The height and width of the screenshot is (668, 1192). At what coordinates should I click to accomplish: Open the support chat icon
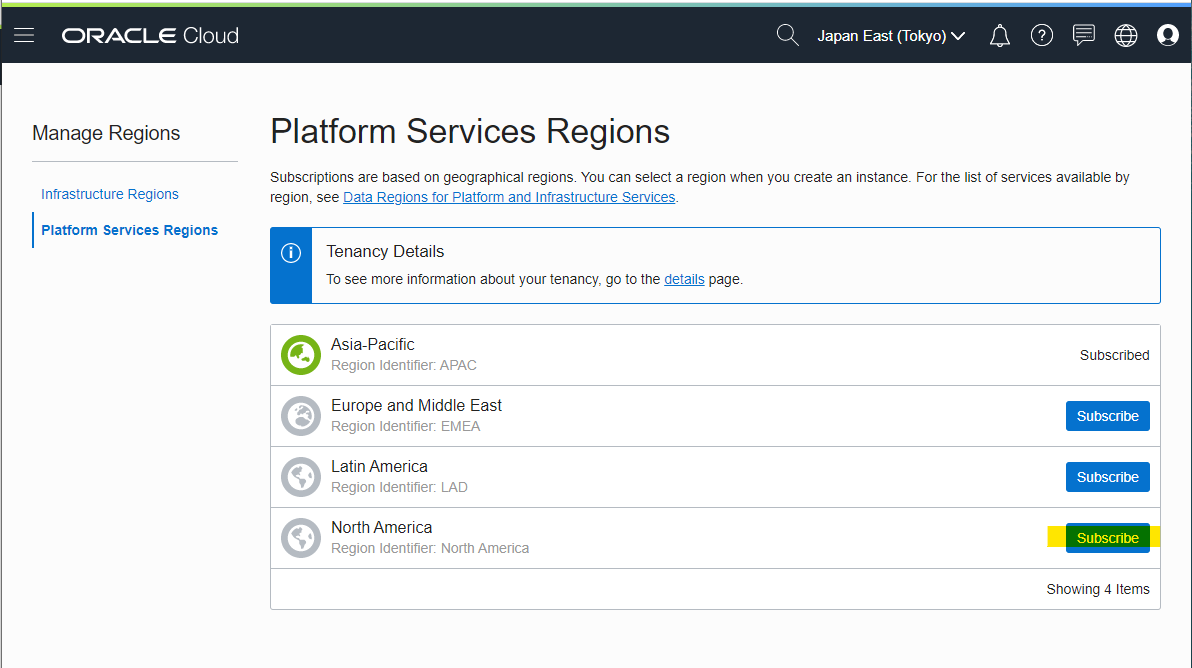pyautogui.click(x=1084, y=36)
